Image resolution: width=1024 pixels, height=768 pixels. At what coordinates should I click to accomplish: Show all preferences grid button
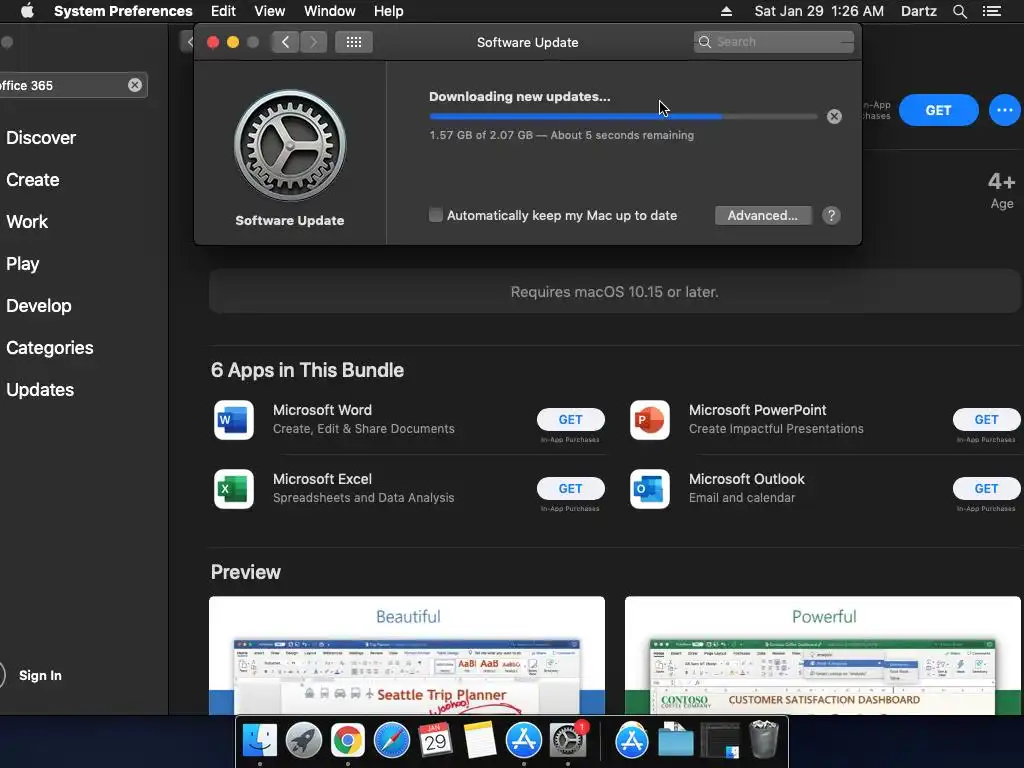pos(354,42)
